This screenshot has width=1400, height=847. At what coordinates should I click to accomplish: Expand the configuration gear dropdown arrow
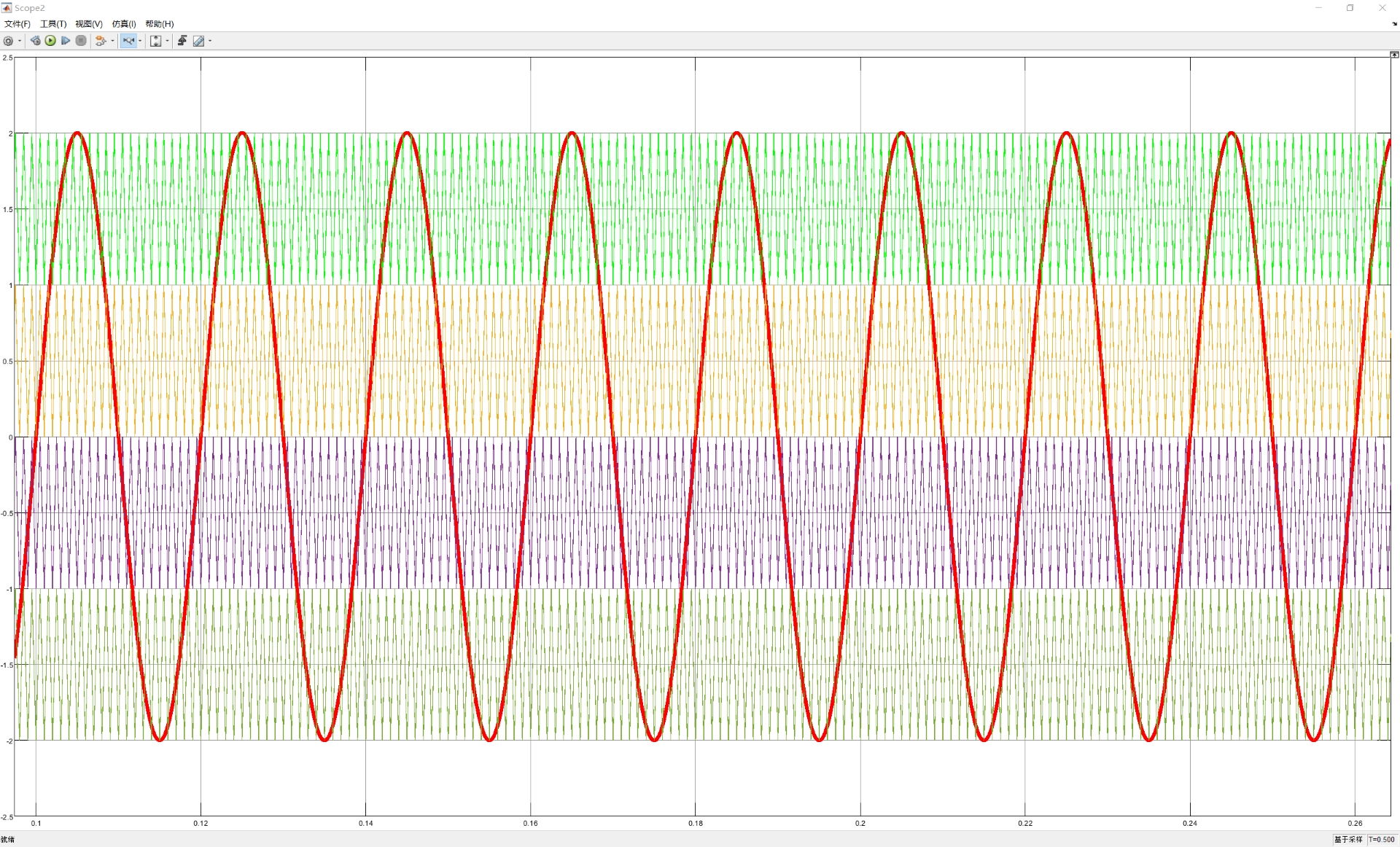(20, 41)
